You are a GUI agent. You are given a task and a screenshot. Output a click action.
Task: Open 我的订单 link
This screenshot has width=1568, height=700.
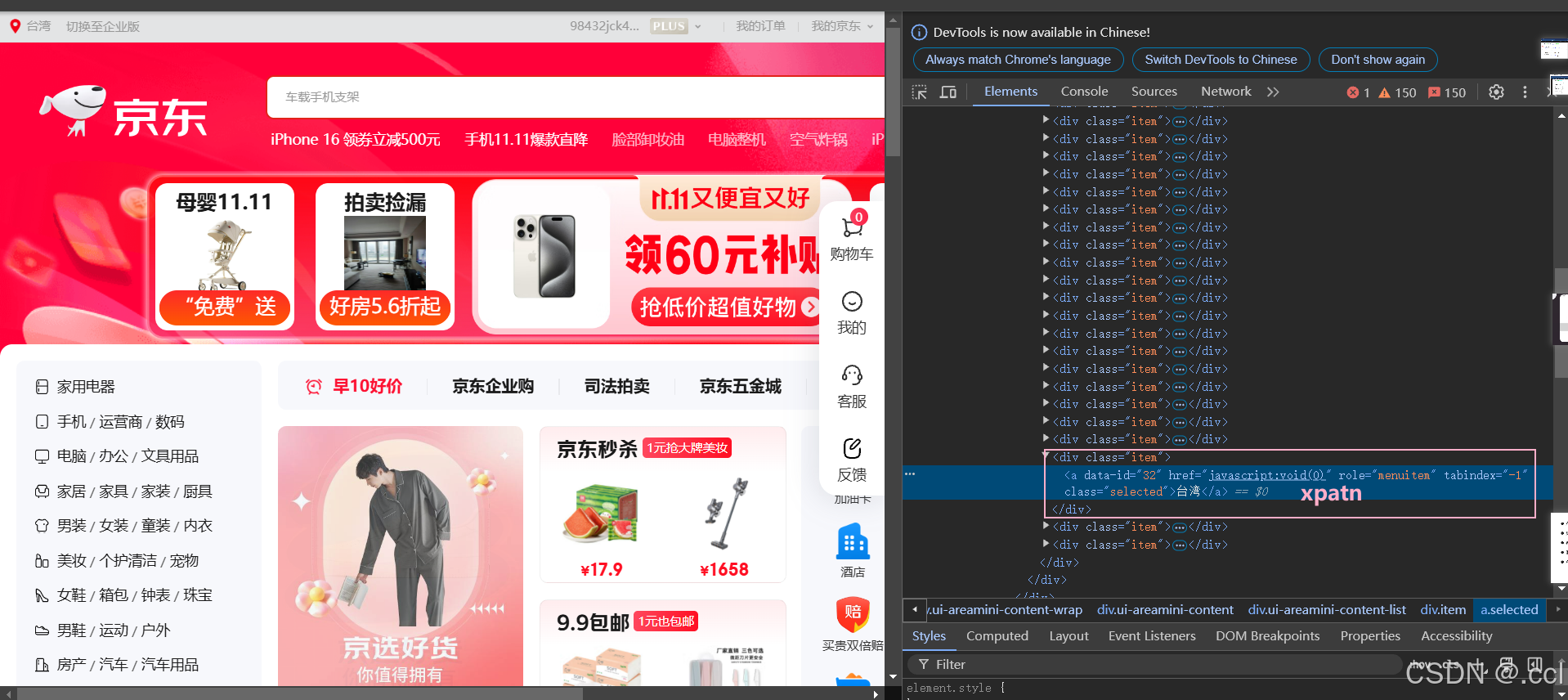click(x=760, y=26)
